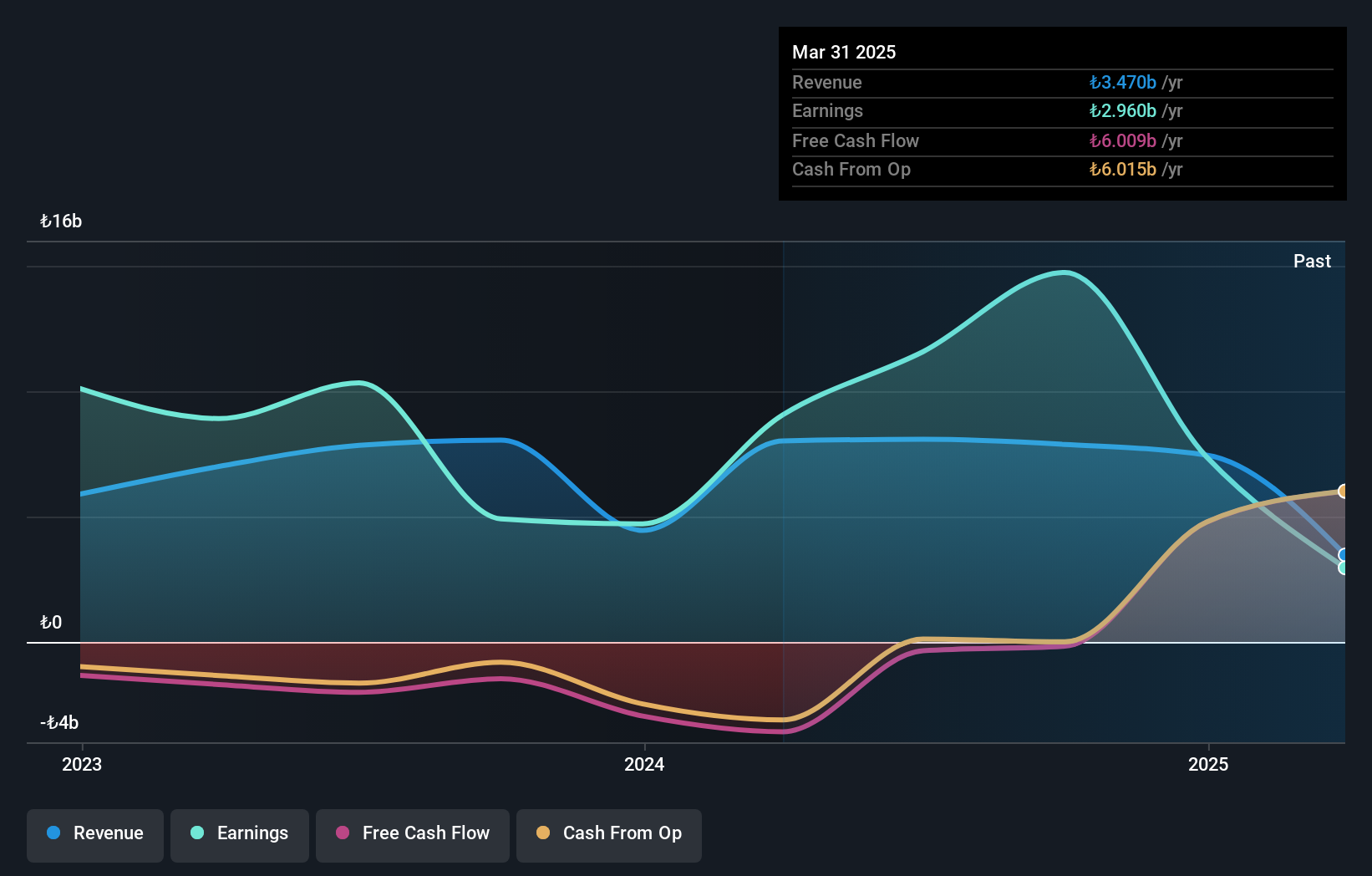Toggle the Cash From Op legend button

click(x=609, y=835)
